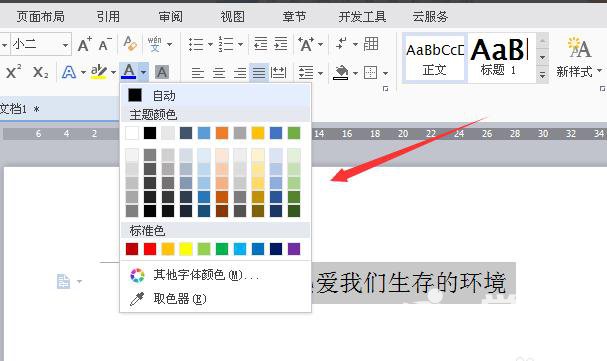Open the font size 小二 dropdown
The height and width of the screenshot is (361, 607).
click(x=65, y=45)
